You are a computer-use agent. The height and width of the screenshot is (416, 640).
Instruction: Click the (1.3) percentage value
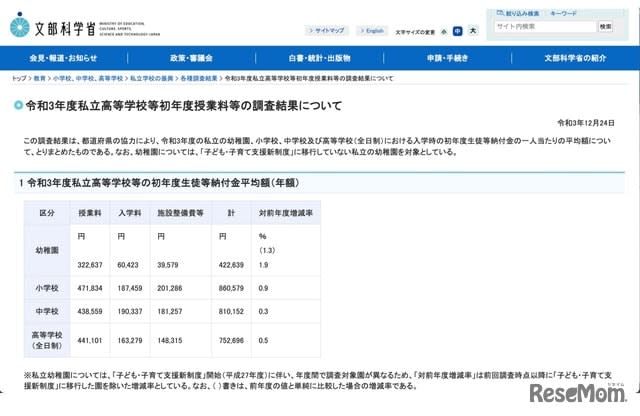click(267, 250)
